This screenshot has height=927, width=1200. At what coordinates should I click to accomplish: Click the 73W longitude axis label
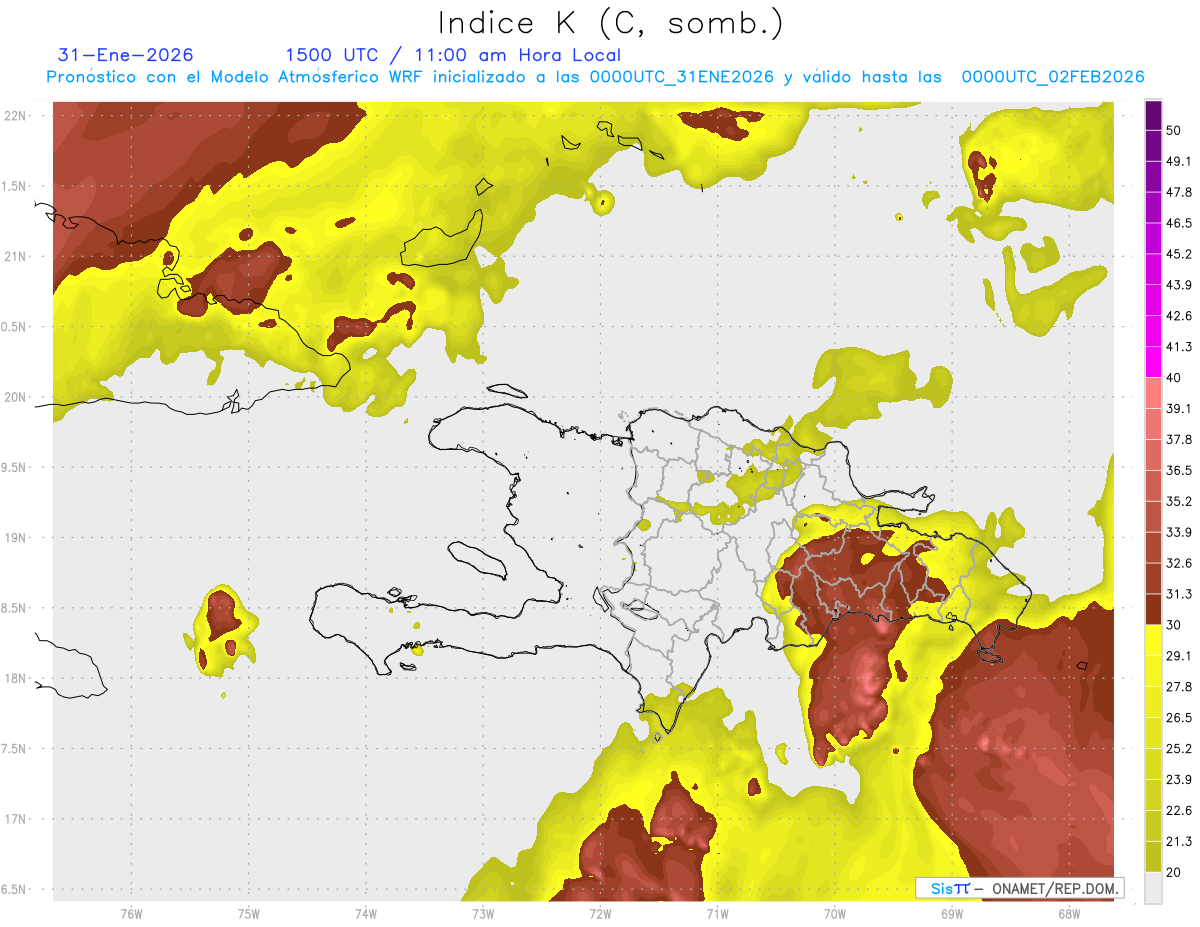click(483, 914)
